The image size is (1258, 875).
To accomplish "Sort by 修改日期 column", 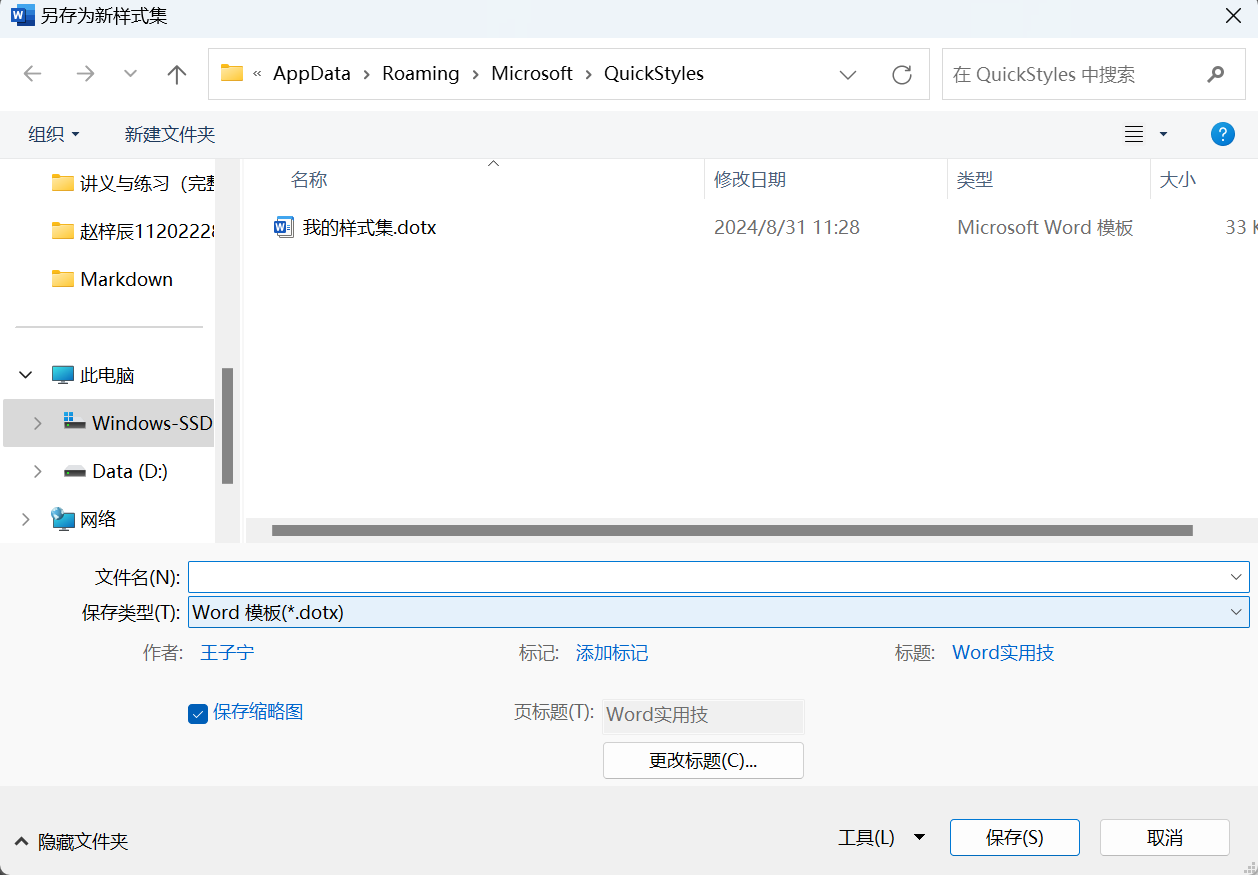I will click(750, 180).
